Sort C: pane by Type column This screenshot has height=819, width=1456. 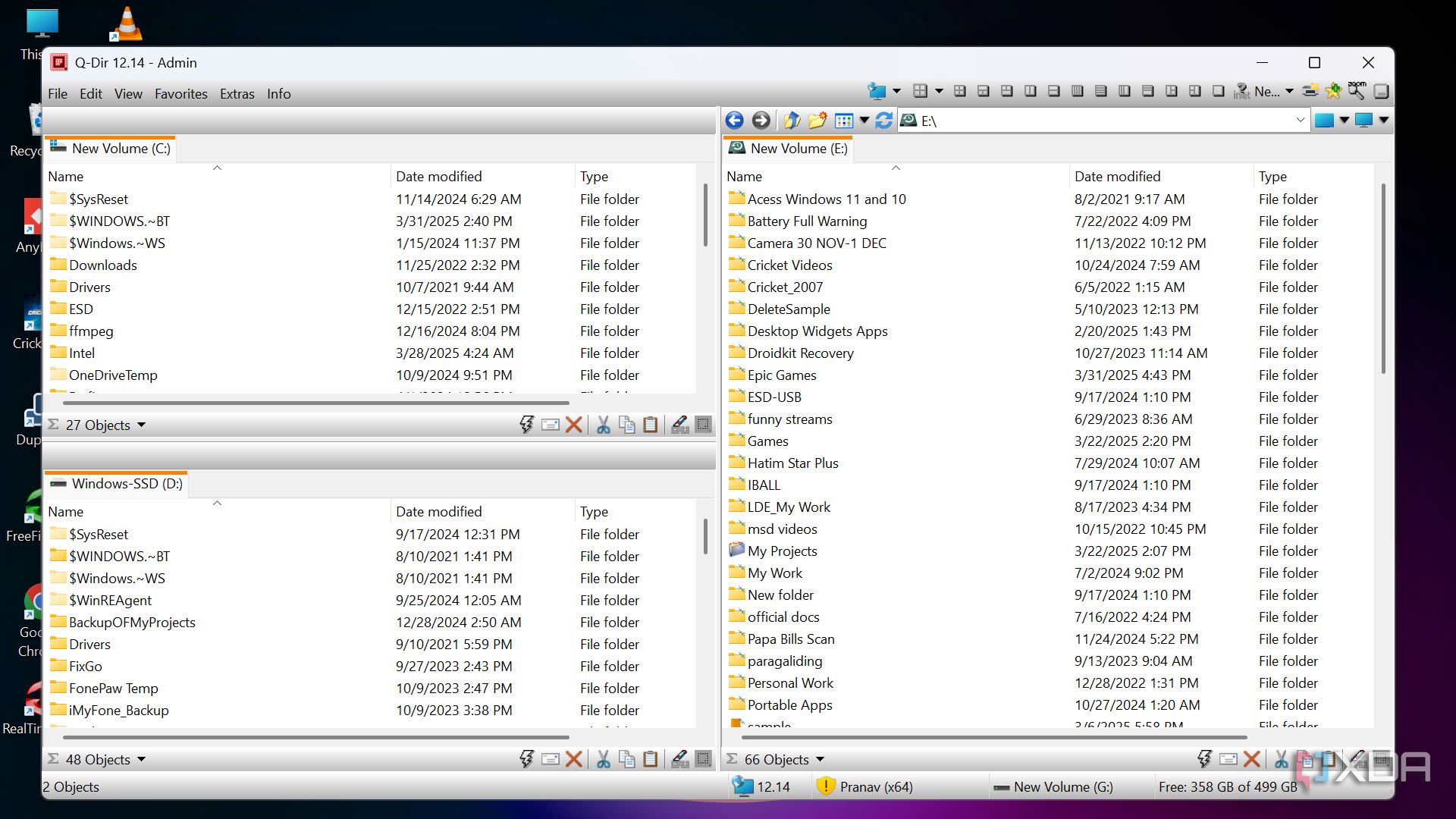(634, 177)
